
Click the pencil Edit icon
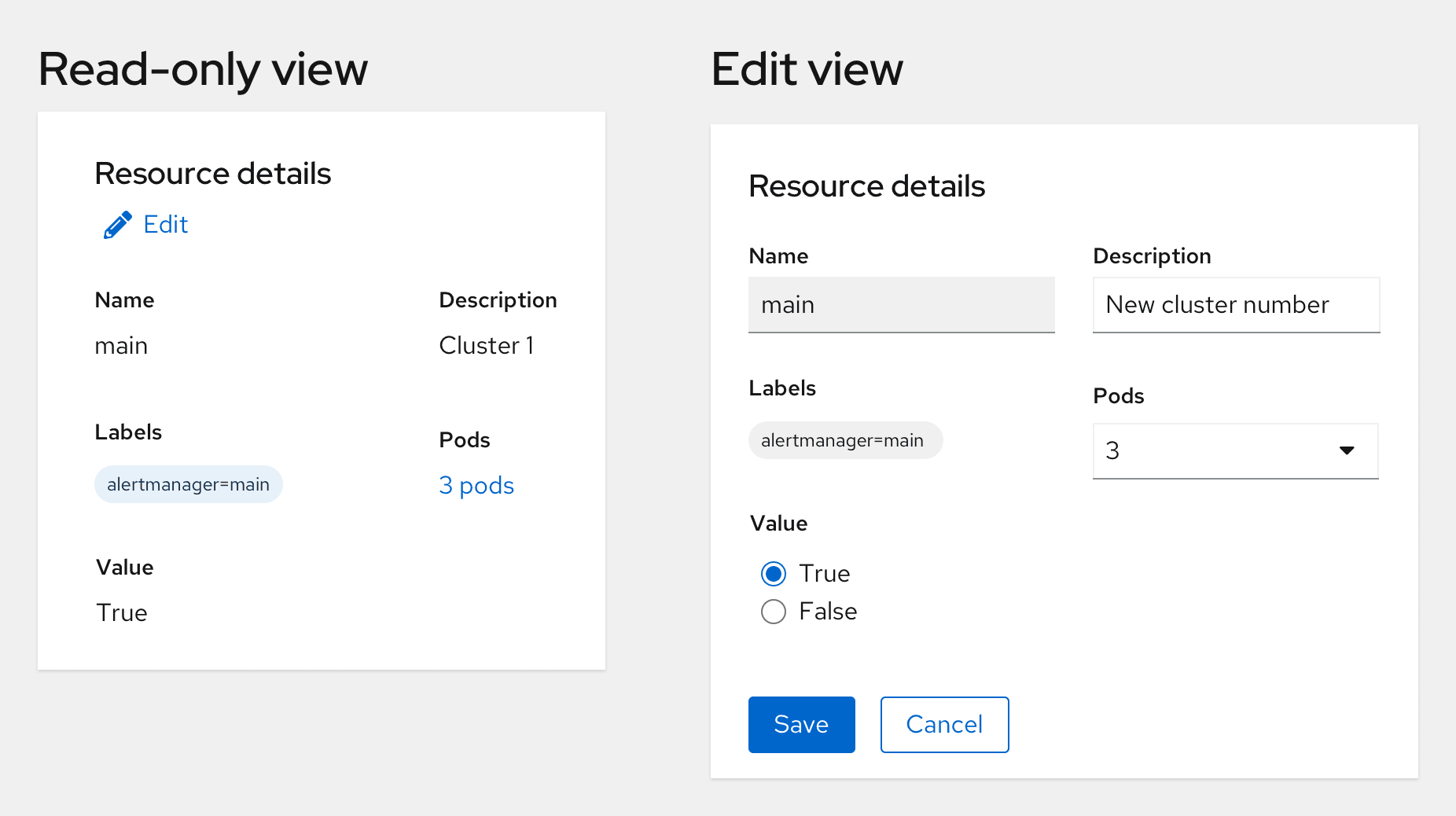point(118,226)
